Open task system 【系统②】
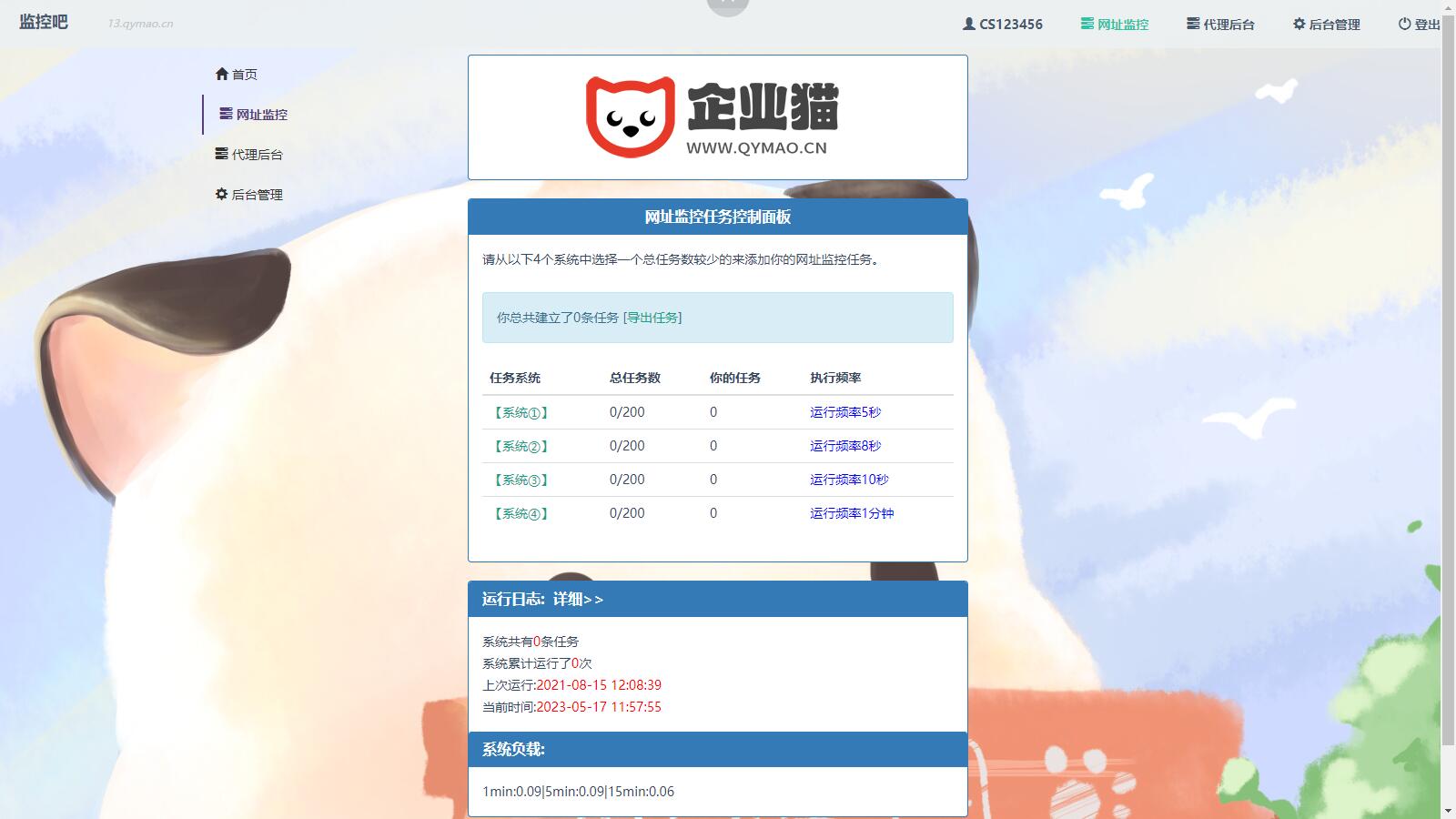Image resolution: width=1456 pixels, height=819 pixels. [521, 446]
